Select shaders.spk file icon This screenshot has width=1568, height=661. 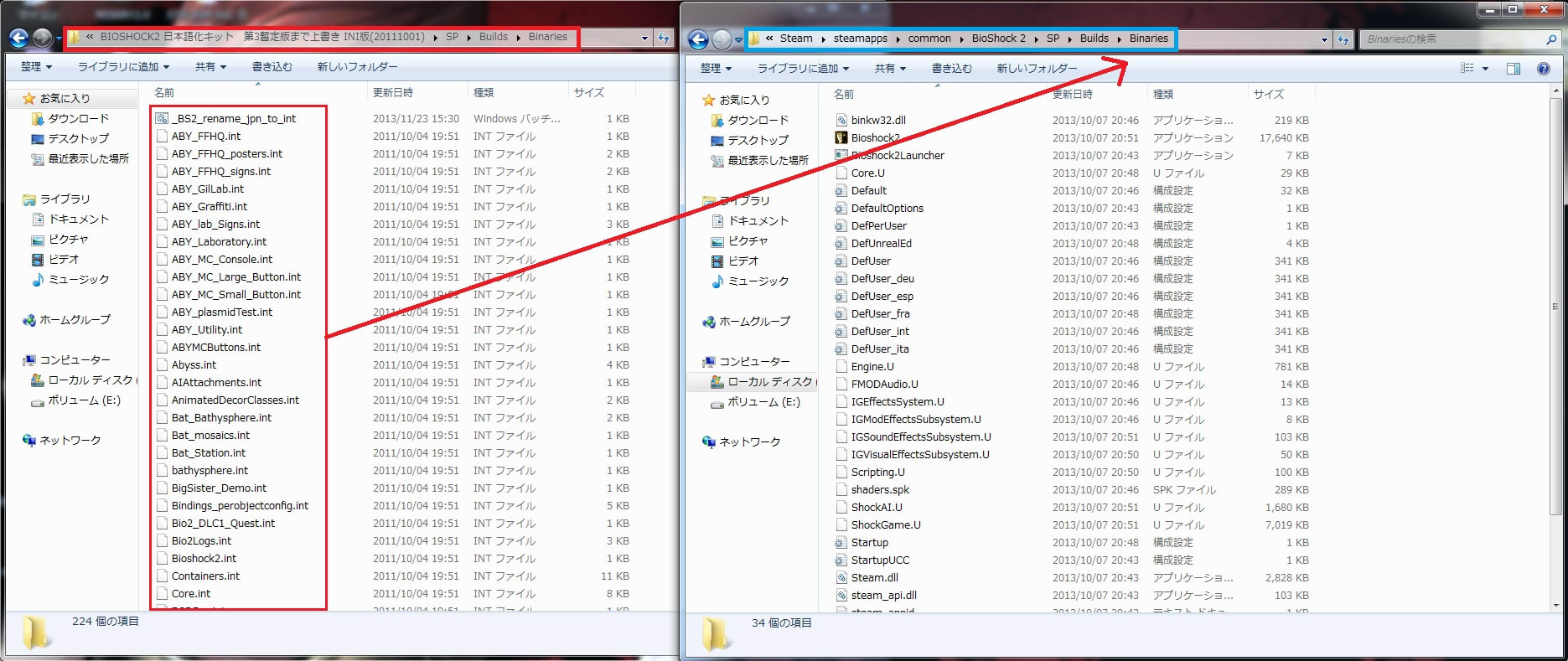click(x=841, y=490)
